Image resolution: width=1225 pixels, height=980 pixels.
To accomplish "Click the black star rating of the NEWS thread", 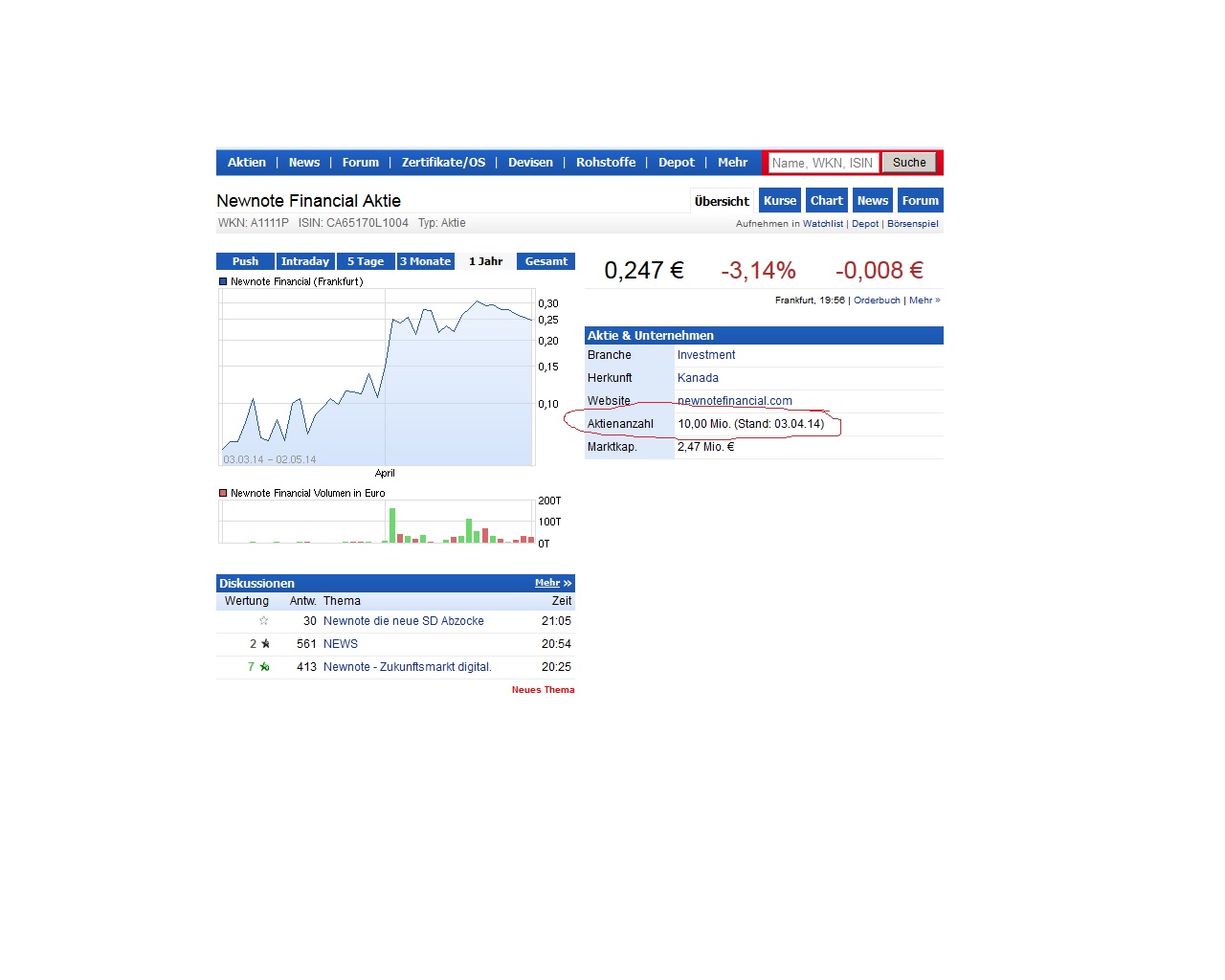I will (265, 644).
